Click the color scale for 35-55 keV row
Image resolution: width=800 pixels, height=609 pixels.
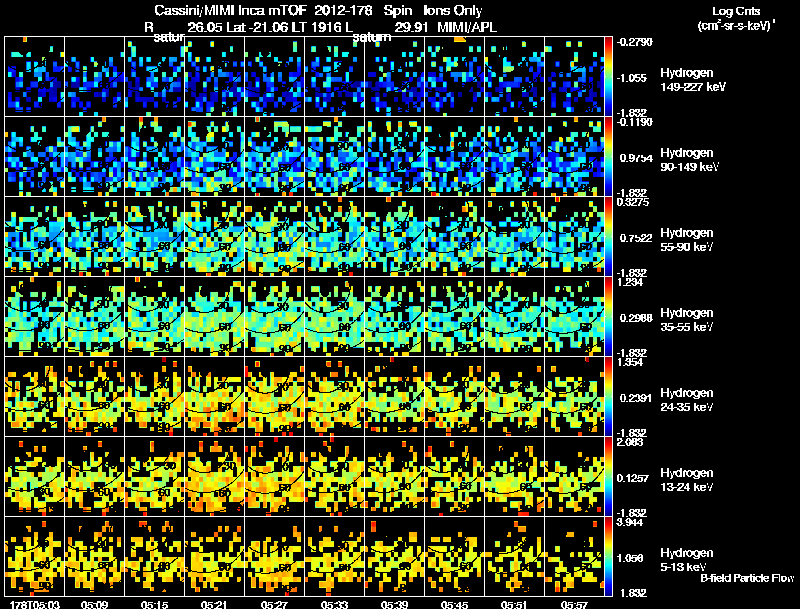tap(608, 316)
